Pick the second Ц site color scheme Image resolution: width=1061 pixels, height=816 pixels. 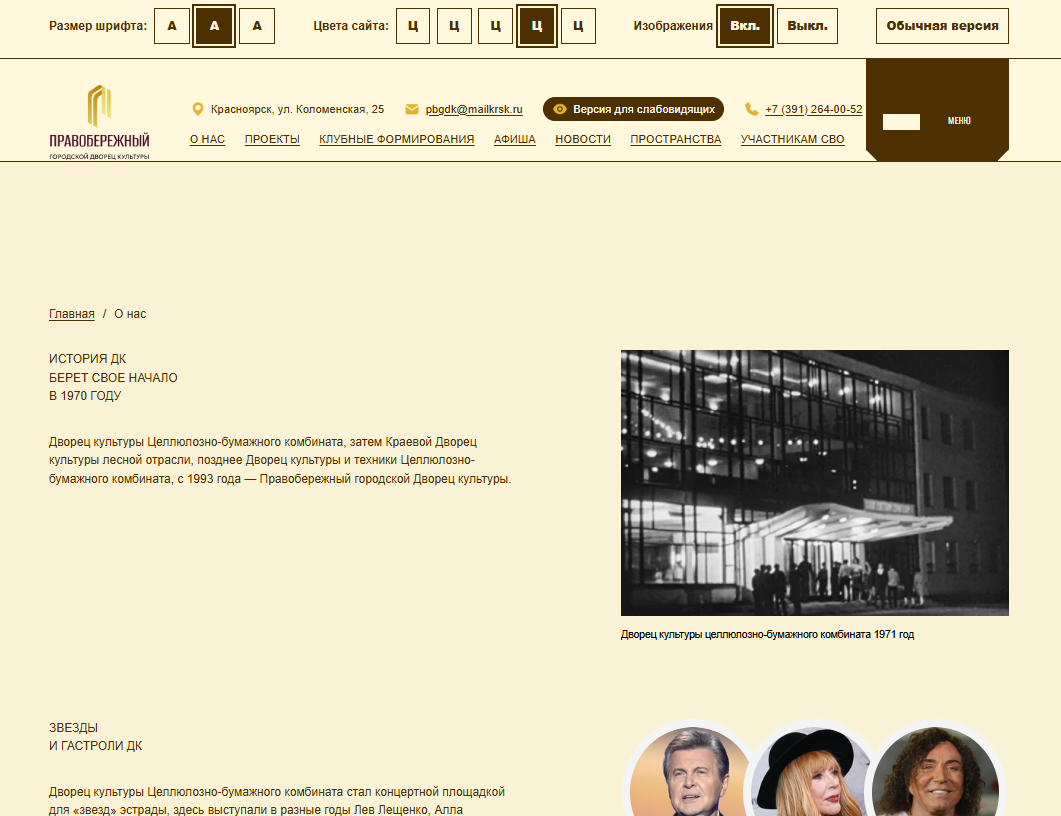click(x=454, y=26)
